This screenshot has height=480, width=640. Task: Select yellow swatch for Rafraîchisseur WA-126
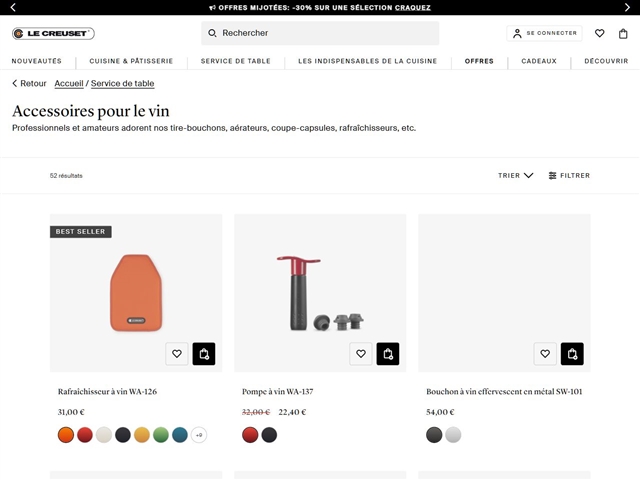coord(142,435)
